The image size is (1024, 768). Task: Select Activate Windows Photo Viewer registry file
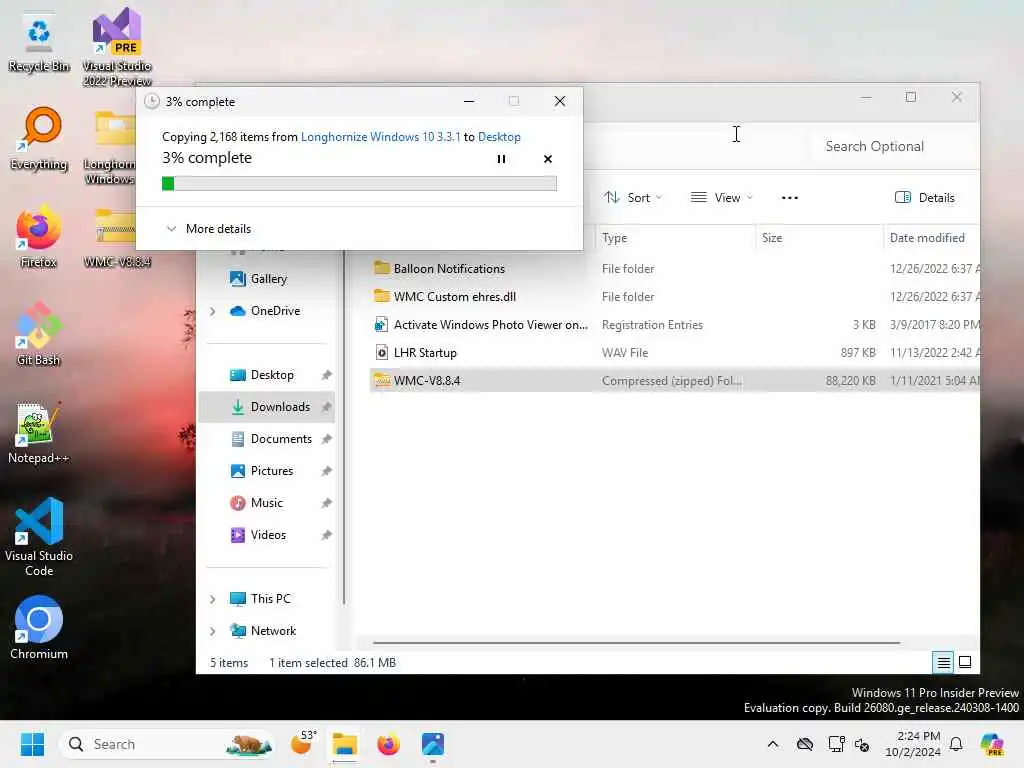tap(675, 325)
